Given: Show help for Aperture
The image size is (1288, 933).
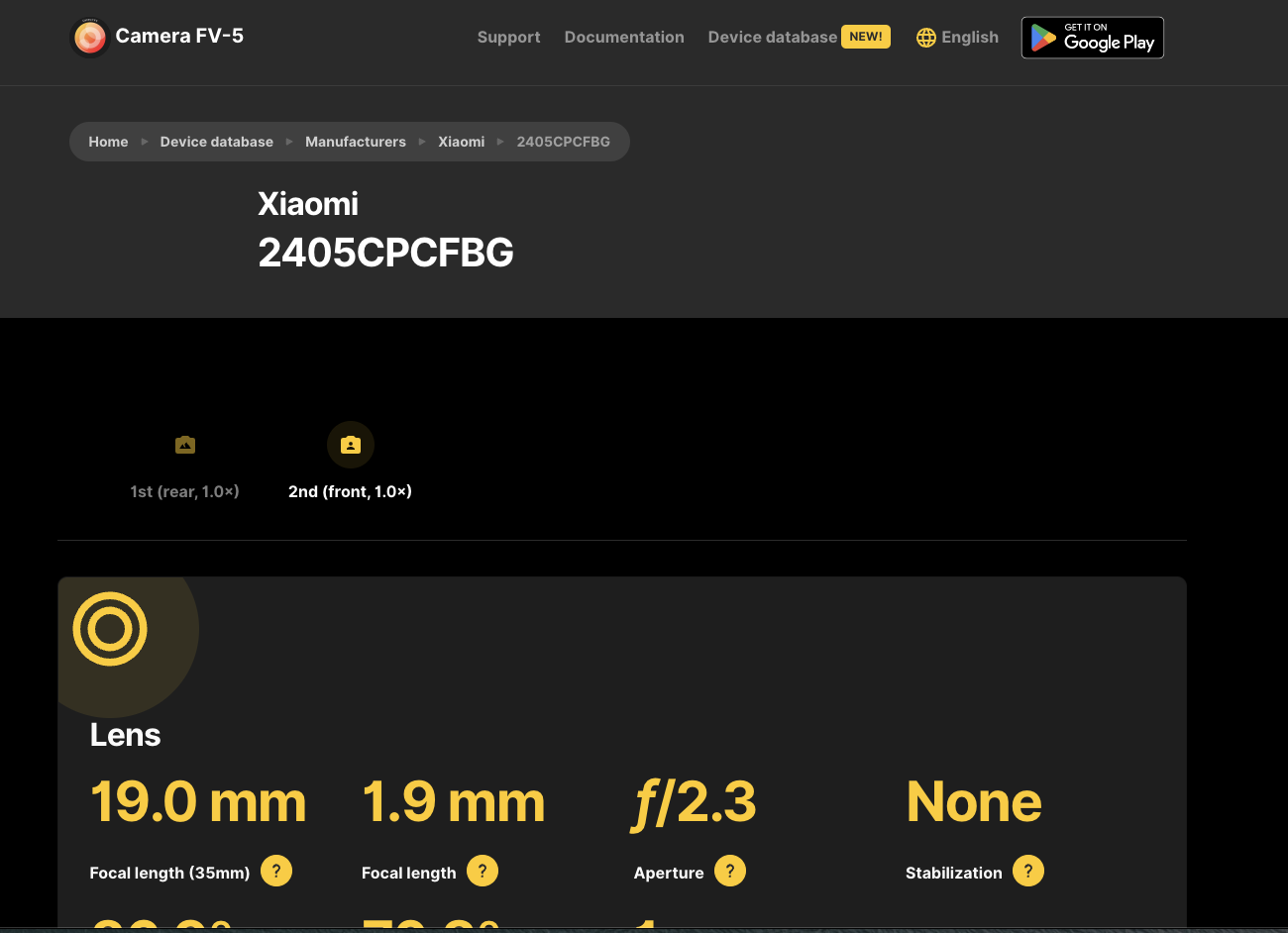Looking at the screenshot, I should click(x=730, y=871).
